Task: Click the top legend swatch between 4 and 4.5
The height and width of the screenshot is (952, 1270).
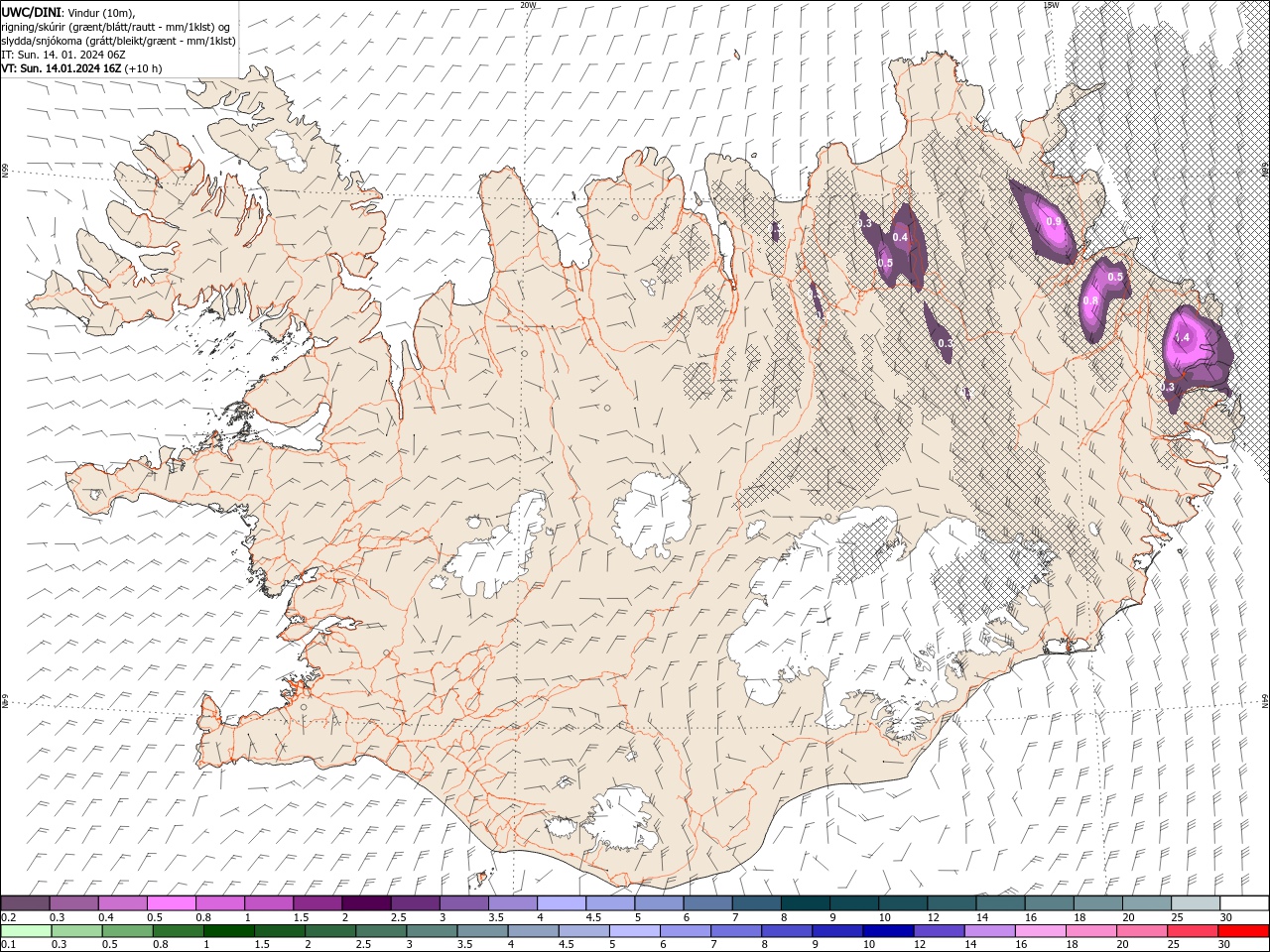Action: click(x=562, y=903)
